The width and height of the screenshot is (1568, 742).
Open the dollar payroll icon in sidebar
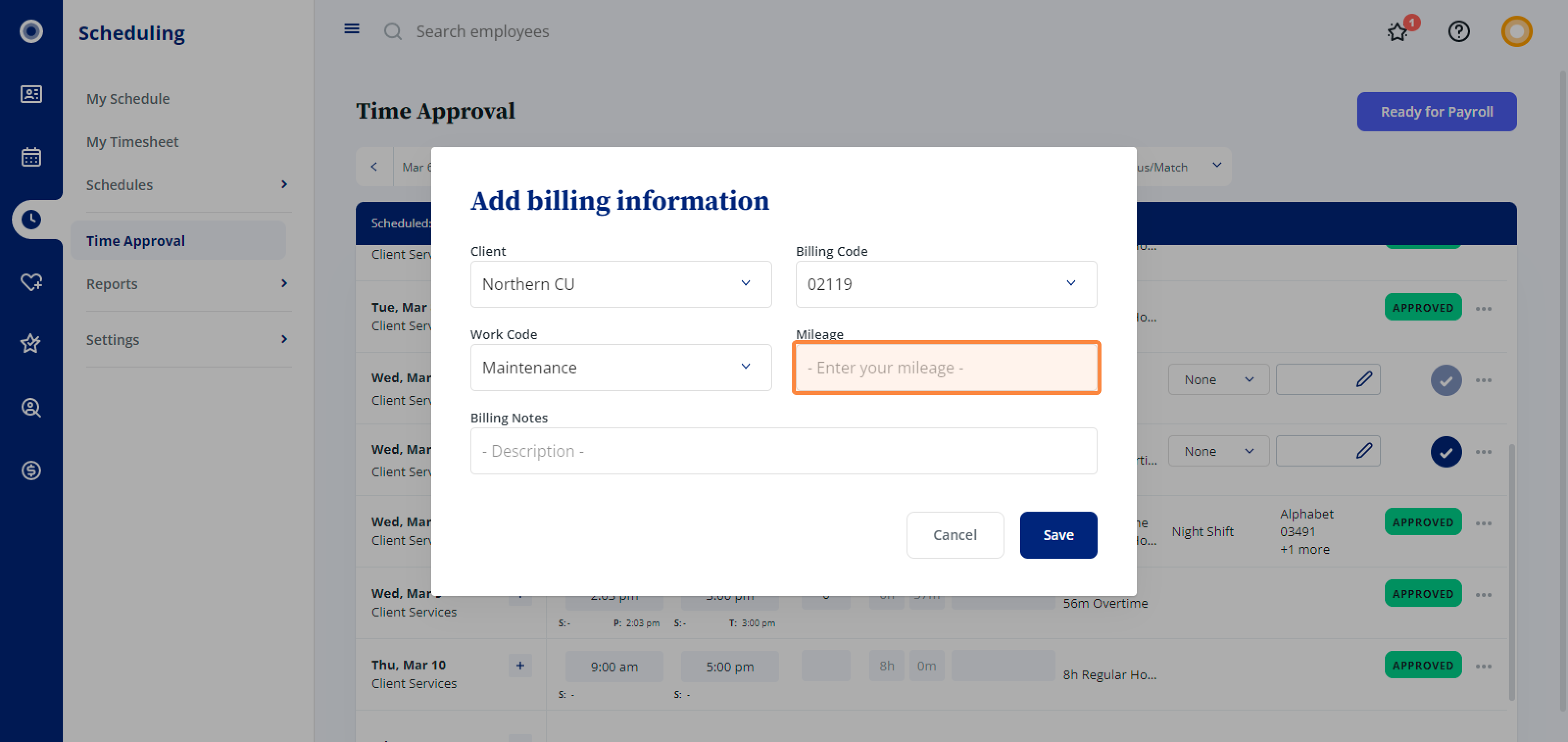(x=31, y=470)
